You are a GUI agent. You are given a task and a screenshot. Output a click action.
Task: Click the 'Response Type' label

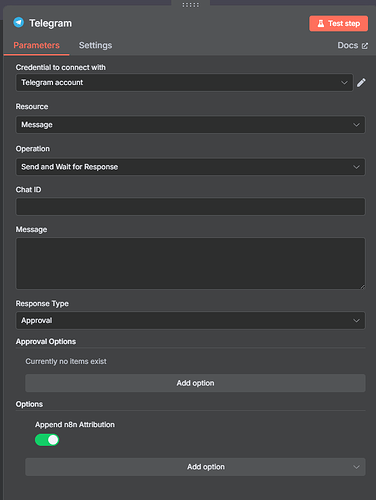[42, 304]
